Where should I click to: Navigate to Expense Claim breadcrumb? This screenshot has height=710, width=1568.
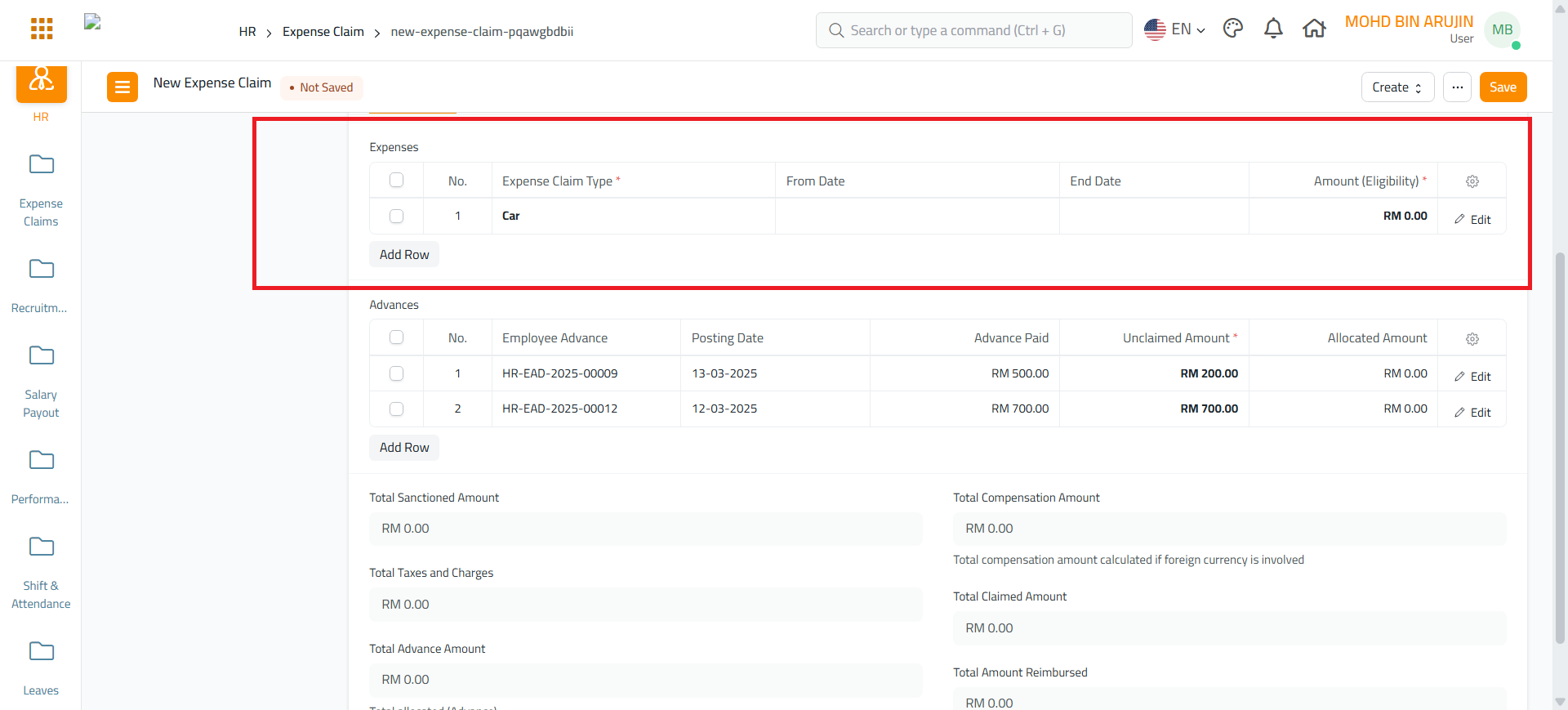[x=323, y=32]
